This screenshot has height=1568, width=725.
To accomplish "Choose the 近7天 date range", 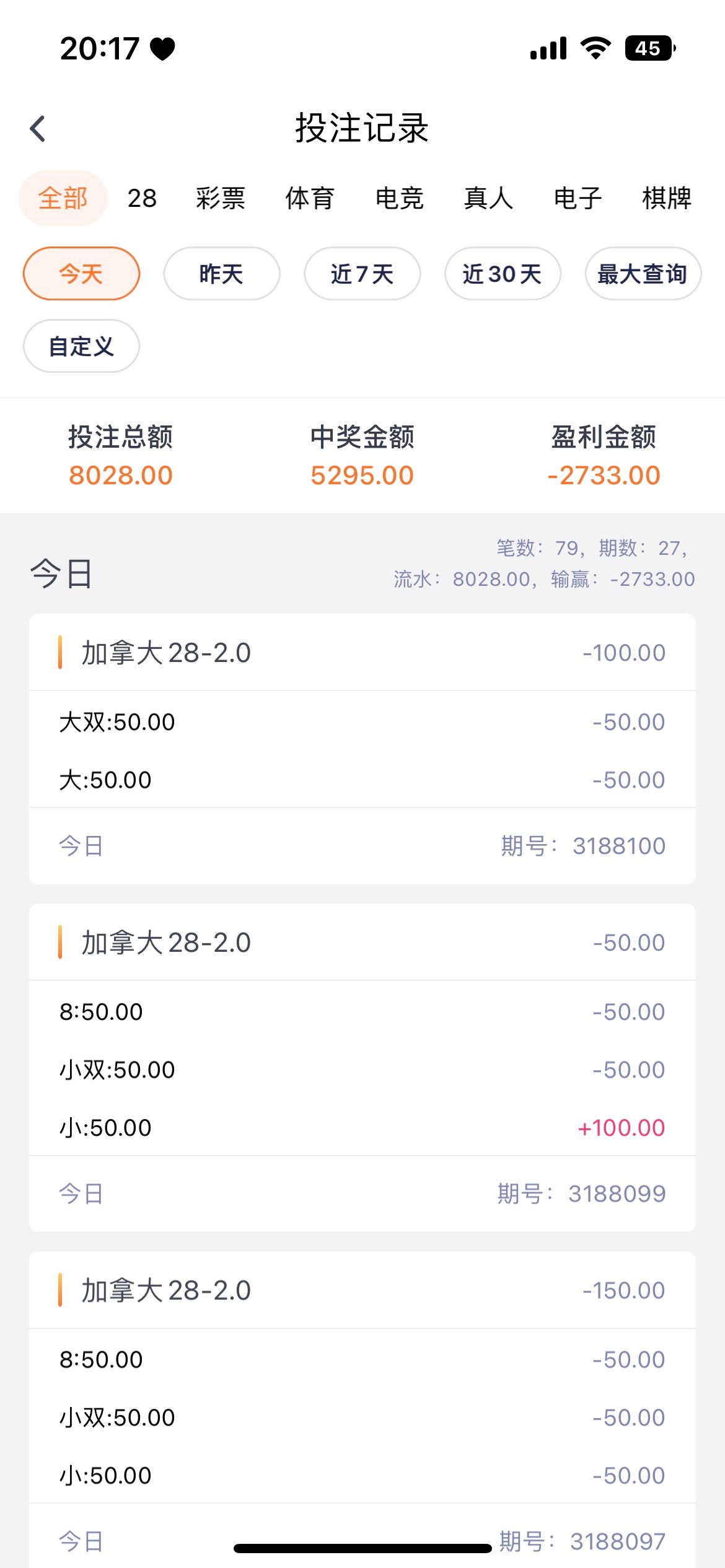I will tap(362, 274).
